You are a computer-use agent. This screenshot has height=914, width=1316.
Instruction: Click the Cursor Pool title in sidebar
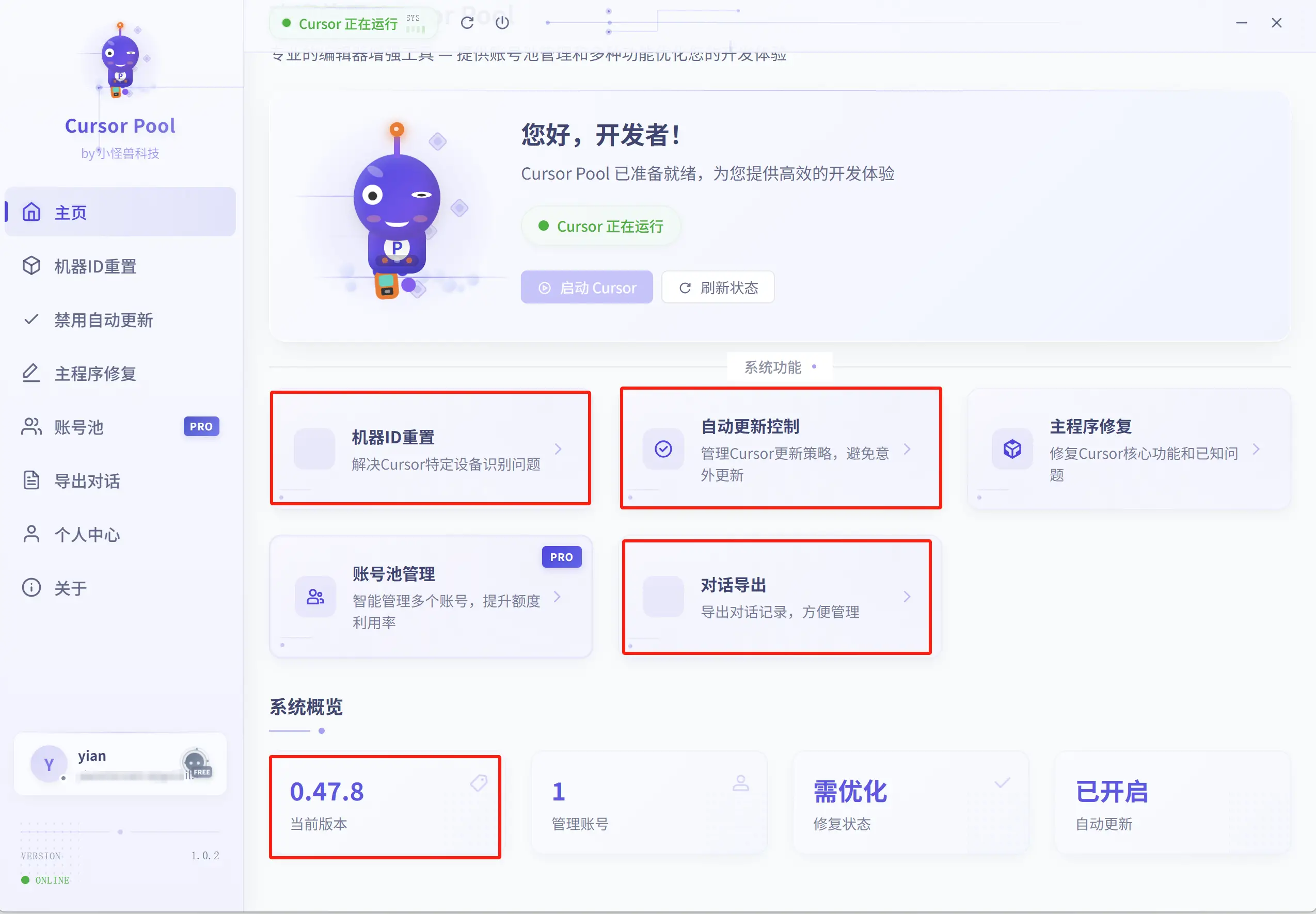click(120, 125)
